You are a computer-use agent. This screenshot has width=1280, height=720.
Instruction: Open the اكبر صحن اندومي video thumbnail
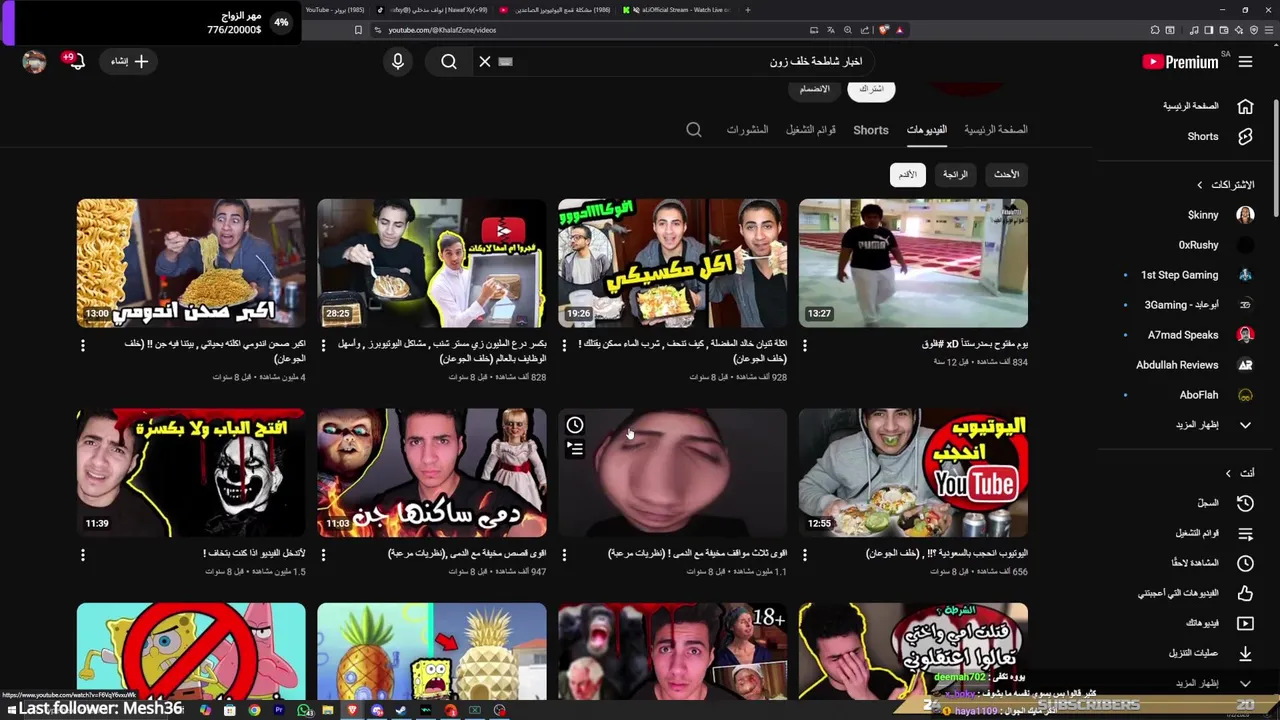(x=191, y=263)
